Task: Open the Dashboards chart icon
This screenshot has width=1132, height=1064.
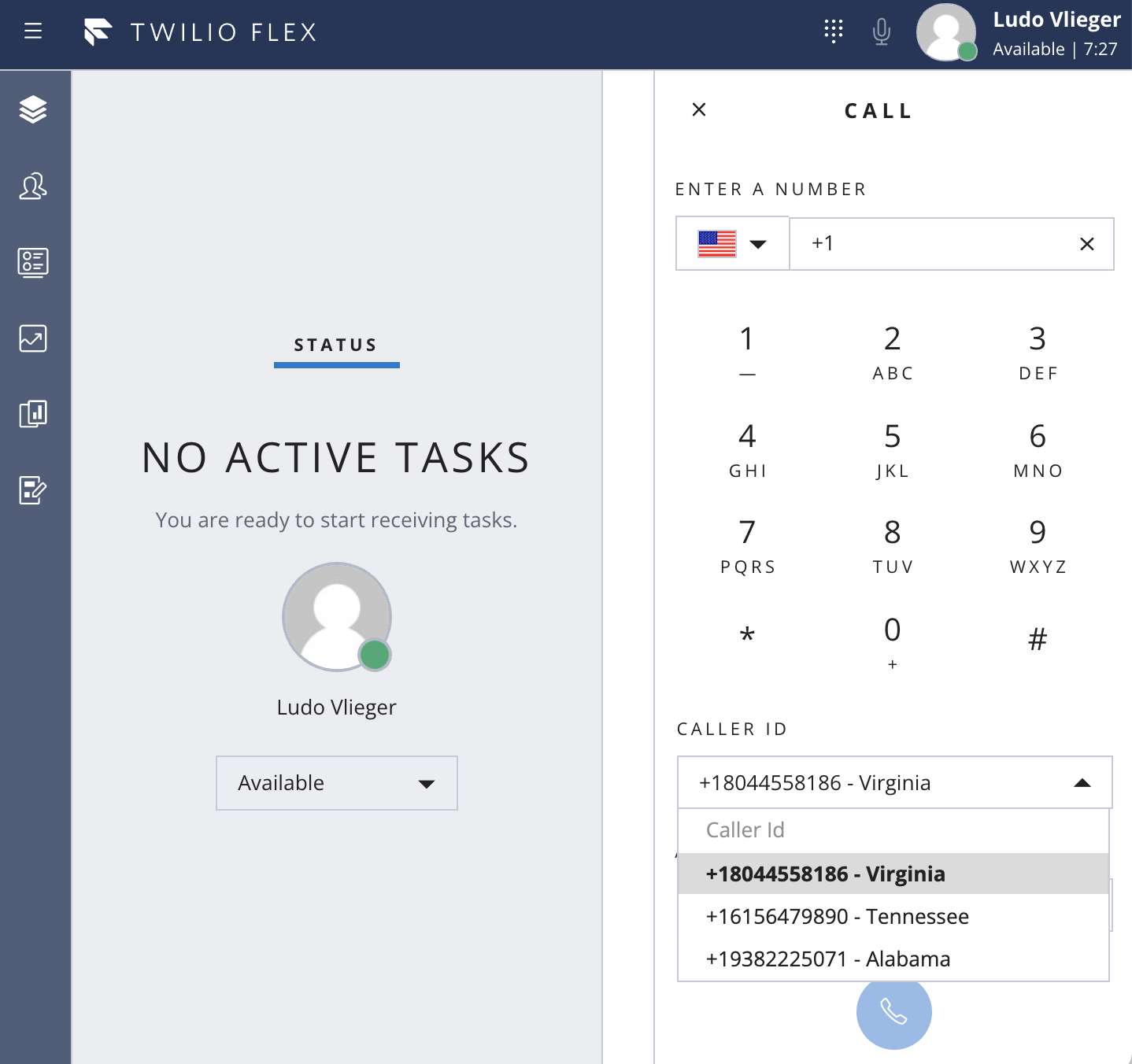Action: click(33, 338)
